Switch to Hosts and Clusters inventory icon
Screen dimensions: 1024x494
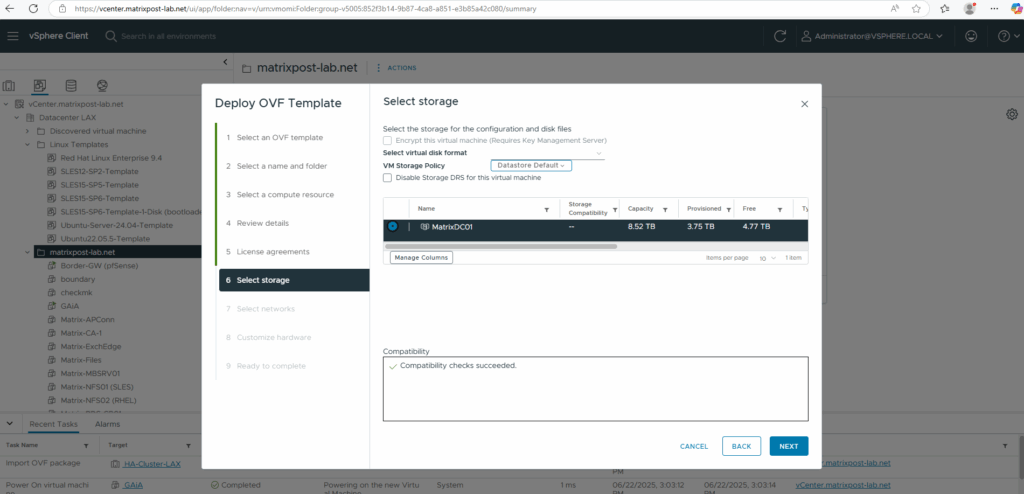(x=9, y=86)
